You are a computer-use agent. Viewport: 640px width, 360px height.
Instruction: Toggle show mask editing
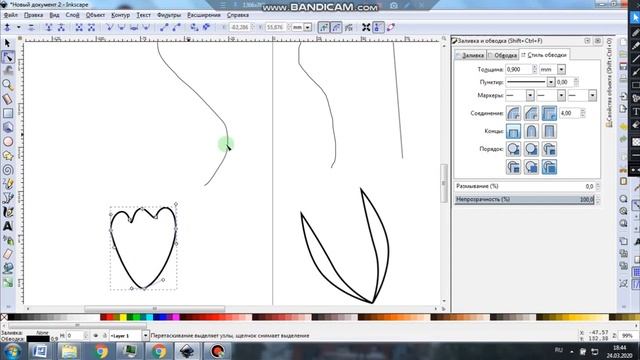[336, 27]
